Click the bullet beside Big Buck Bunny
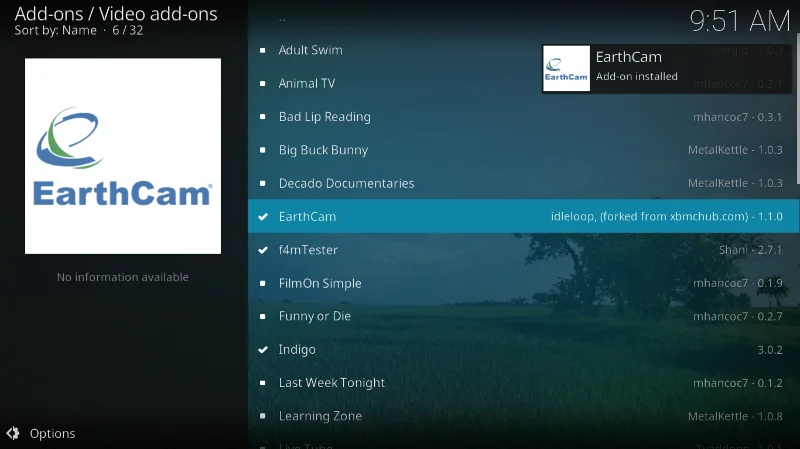Image resolution: width=800 pixels, height=449 pixels. [263, 150]
